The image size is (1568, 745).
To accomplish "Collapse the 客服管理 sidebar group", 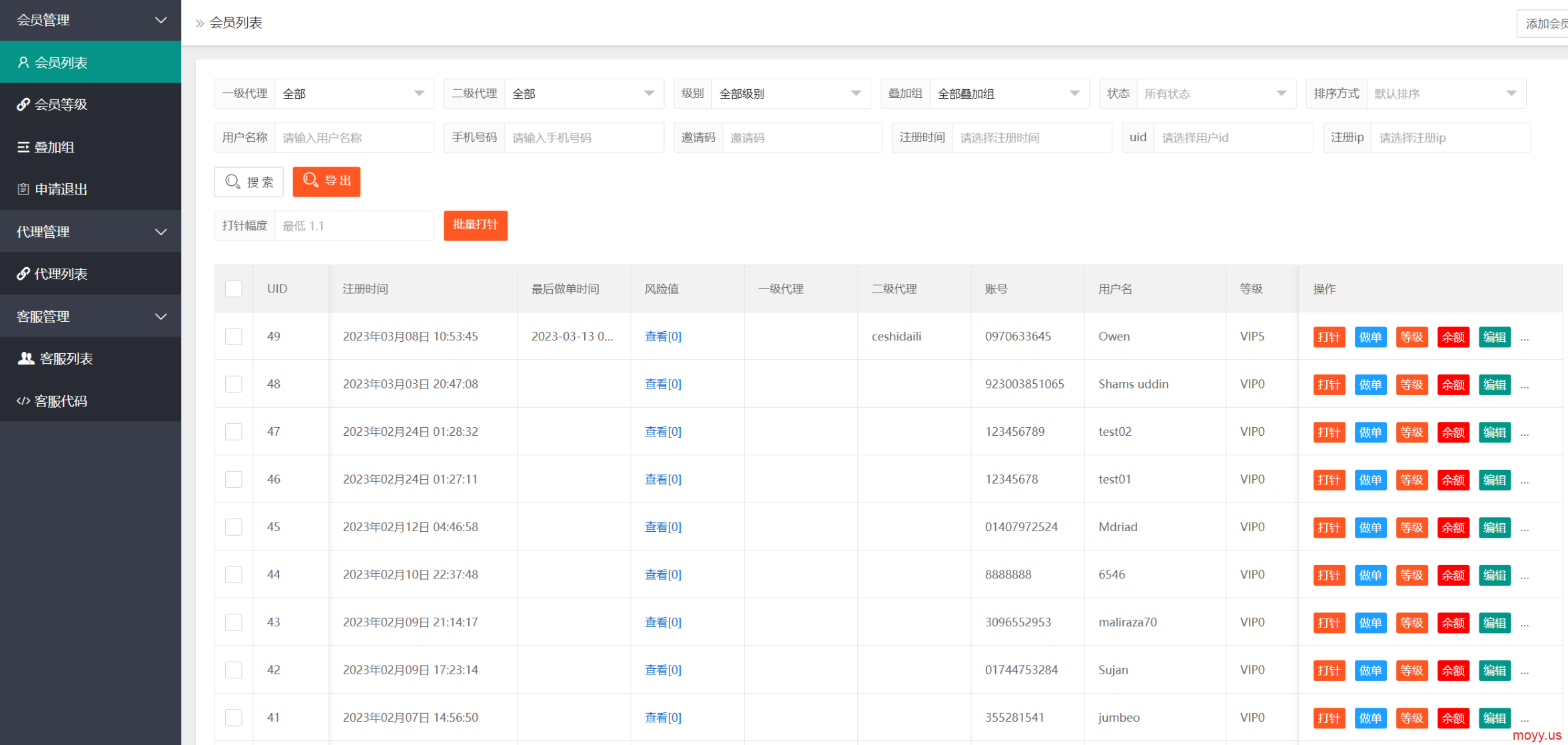I will [91, 317].
